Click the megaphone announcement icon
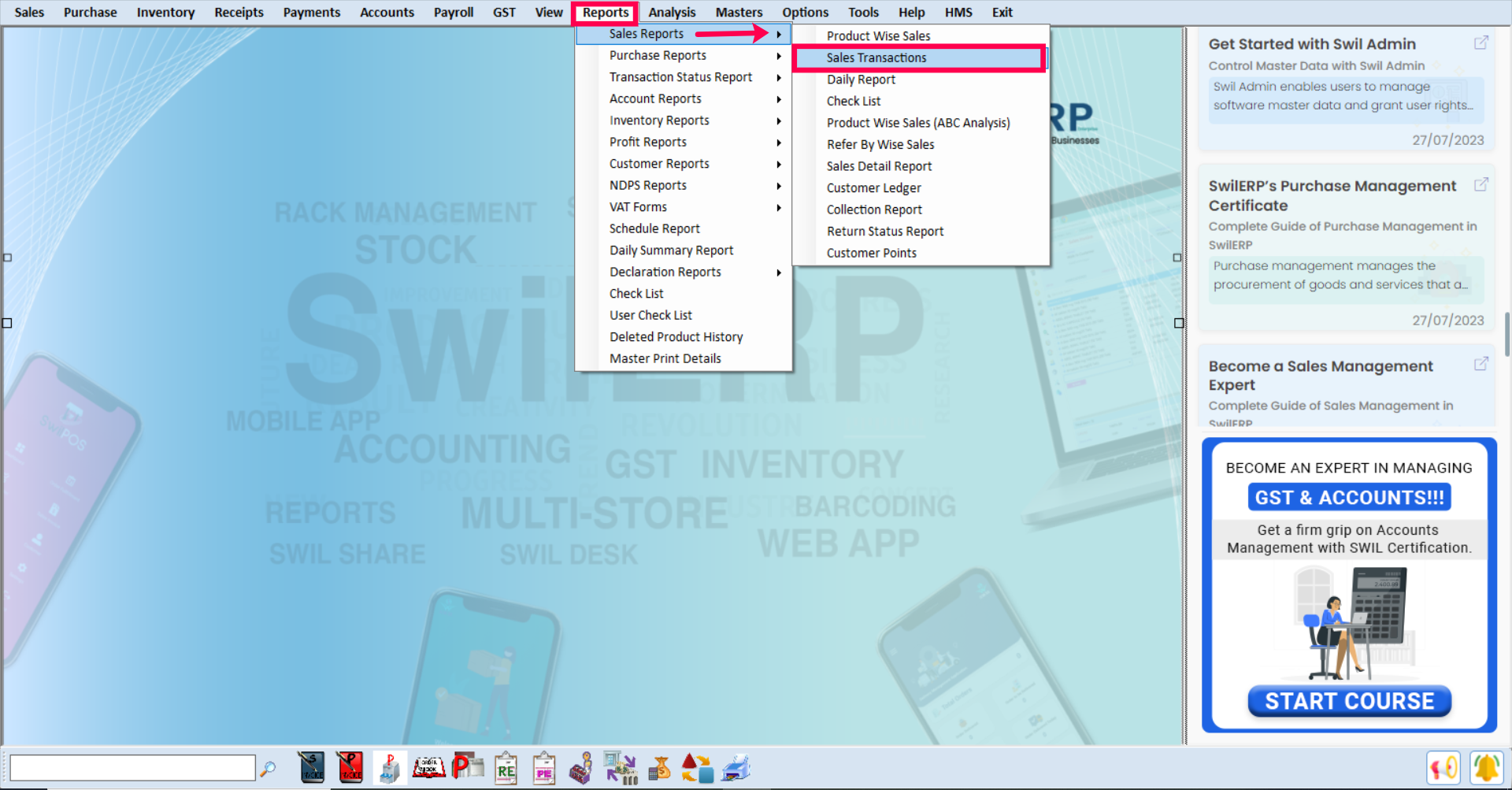Viewport: 1512px width, 790px height. click(1443, 768)
